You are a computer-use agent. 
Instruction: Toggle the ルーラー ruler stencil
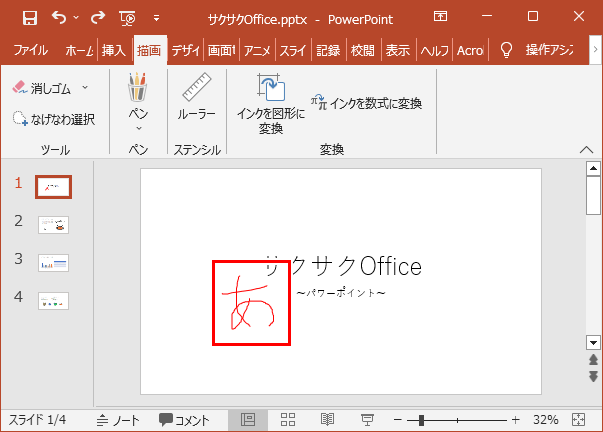pos(197,96)
